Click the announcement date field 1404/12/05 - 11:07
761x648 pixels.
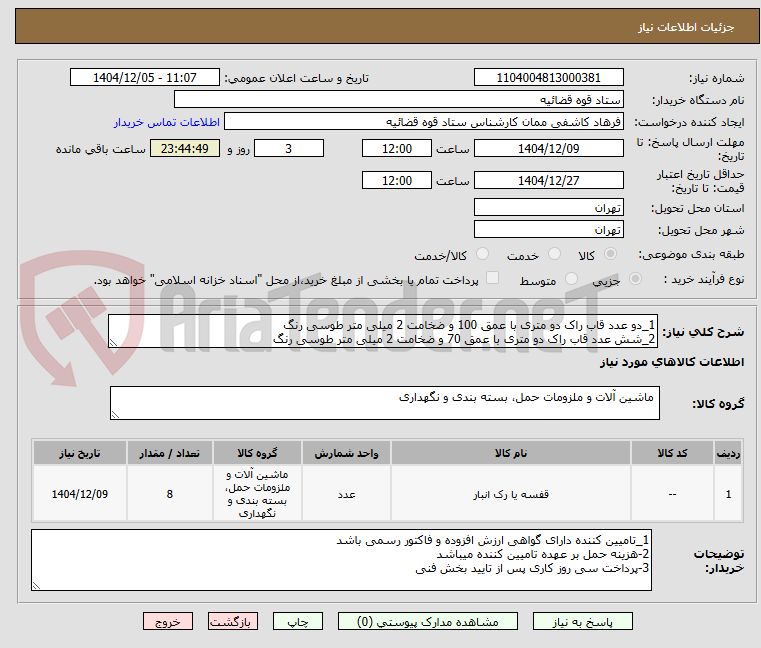point(145,77)
